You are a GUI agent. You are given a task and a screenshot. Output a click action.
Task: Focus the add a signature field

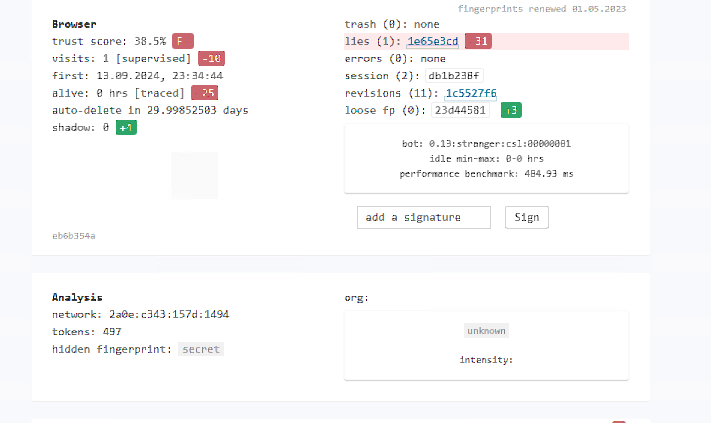point(424,217)
